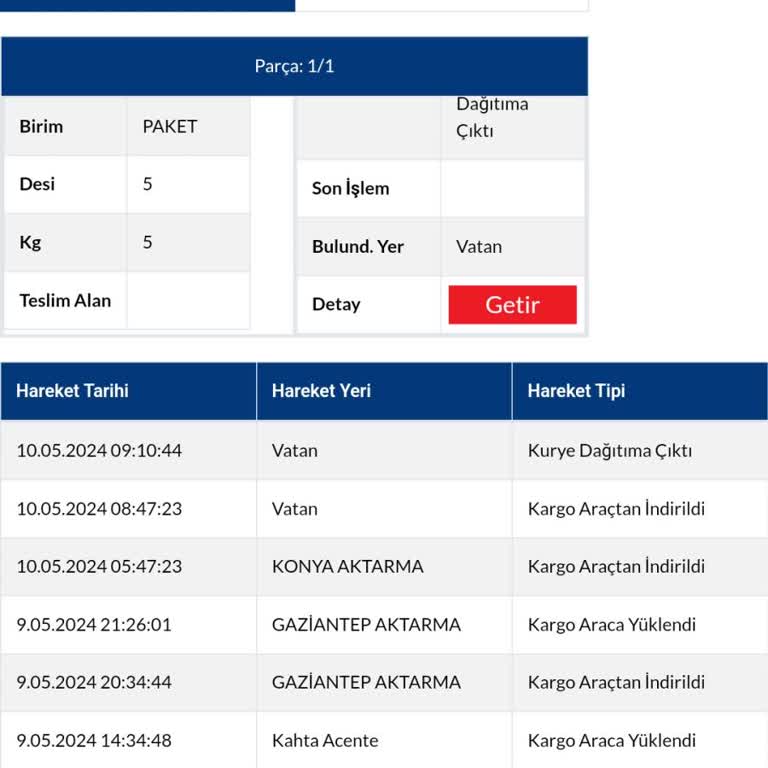Click the red Getir button

tap(512, 305)
